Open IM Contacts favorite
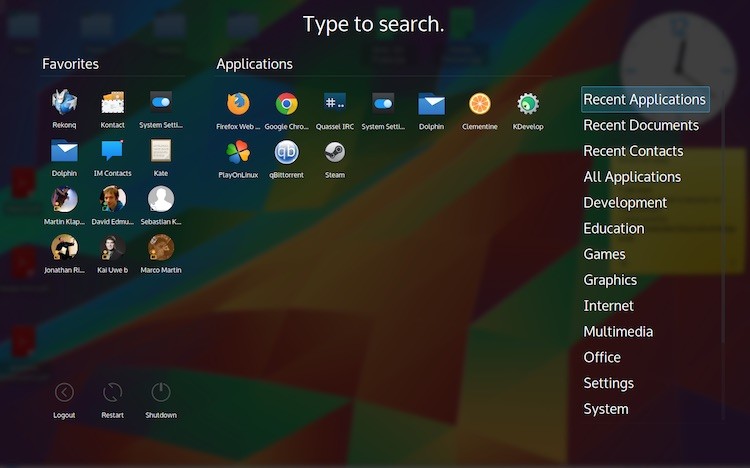This screenshot has width=750, height=468. 112,157
